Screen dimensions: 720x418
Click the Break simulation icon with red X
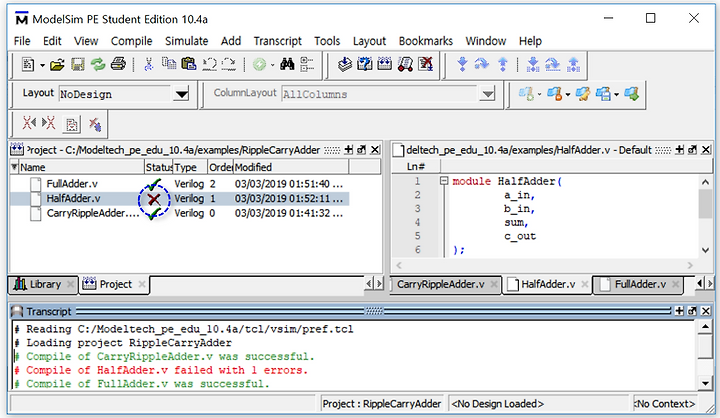(x=426, y=64)
